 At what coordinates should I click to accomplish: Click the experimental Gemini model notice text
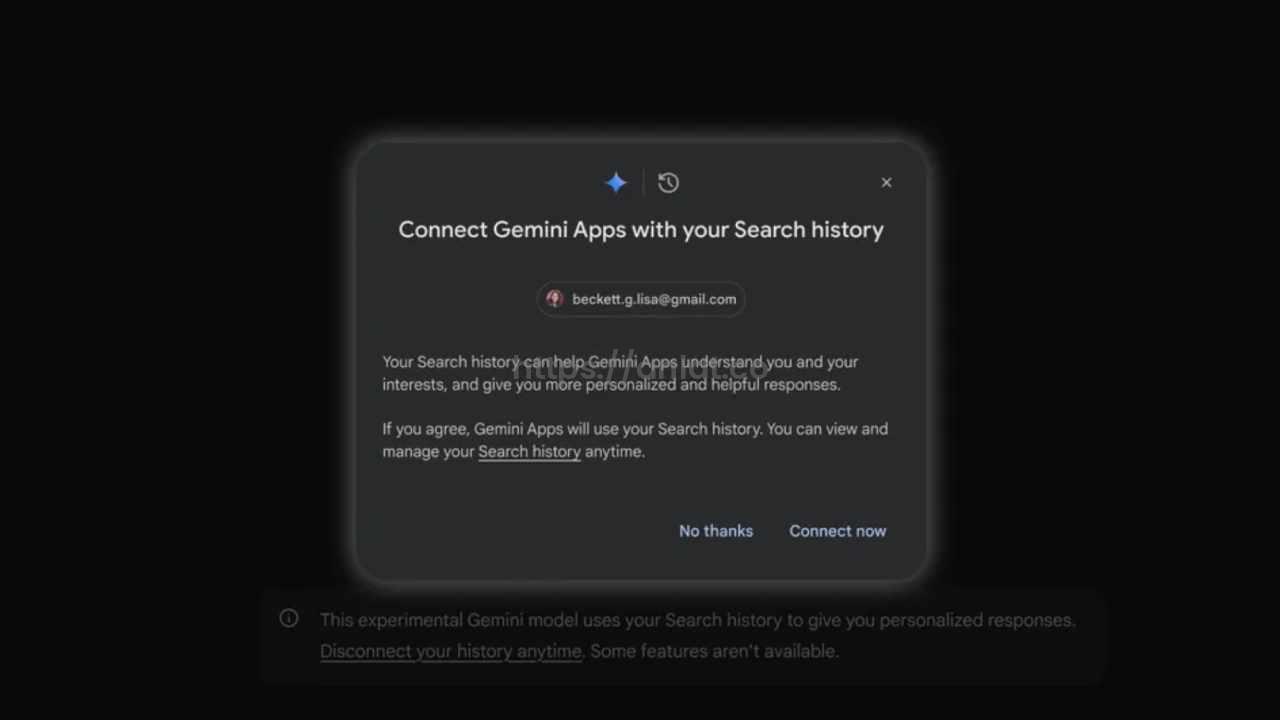point(698,620)
